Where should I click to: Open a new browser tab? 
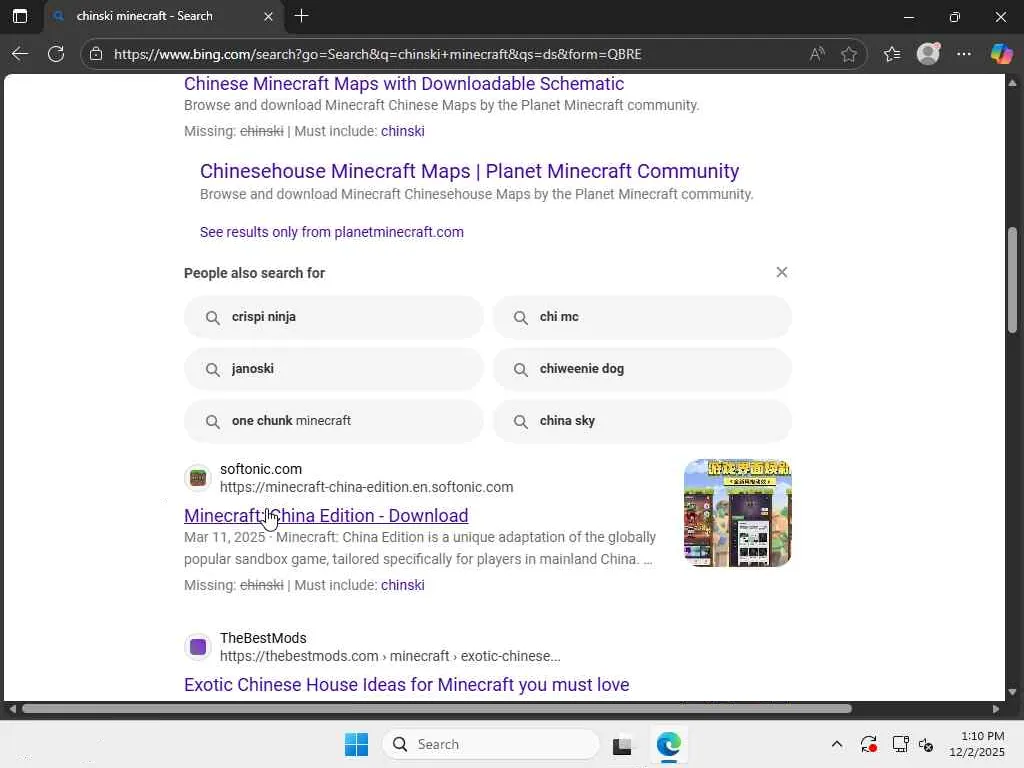point(301,16)
